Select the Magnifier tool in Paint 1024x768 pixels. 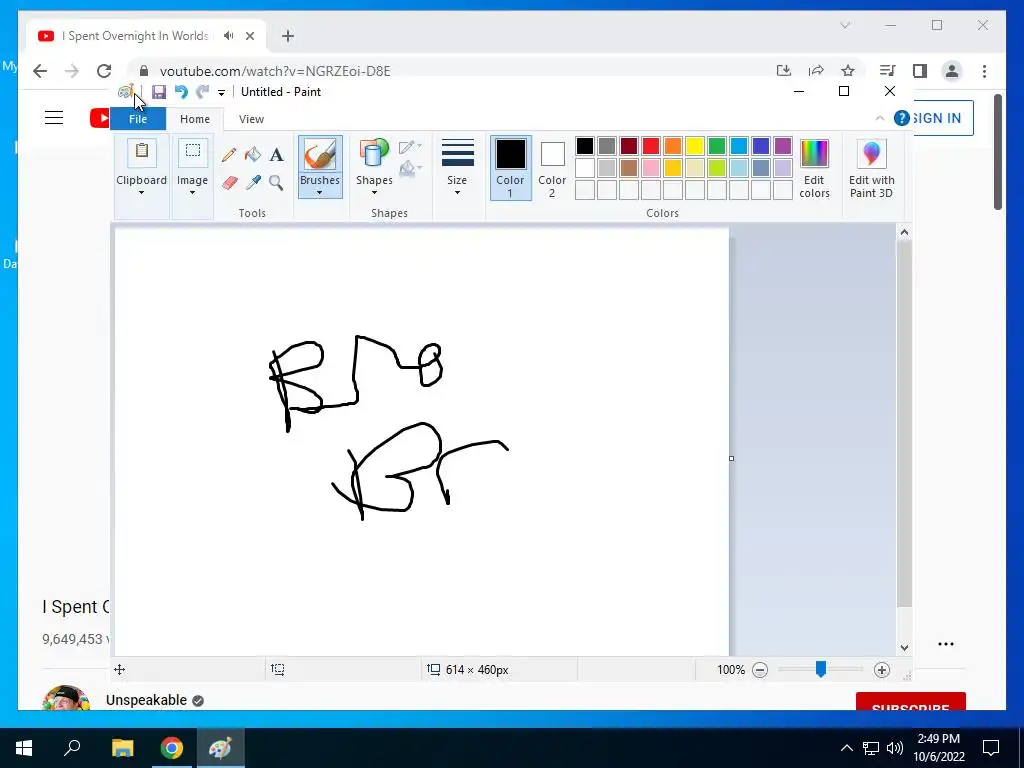(276, 183)
